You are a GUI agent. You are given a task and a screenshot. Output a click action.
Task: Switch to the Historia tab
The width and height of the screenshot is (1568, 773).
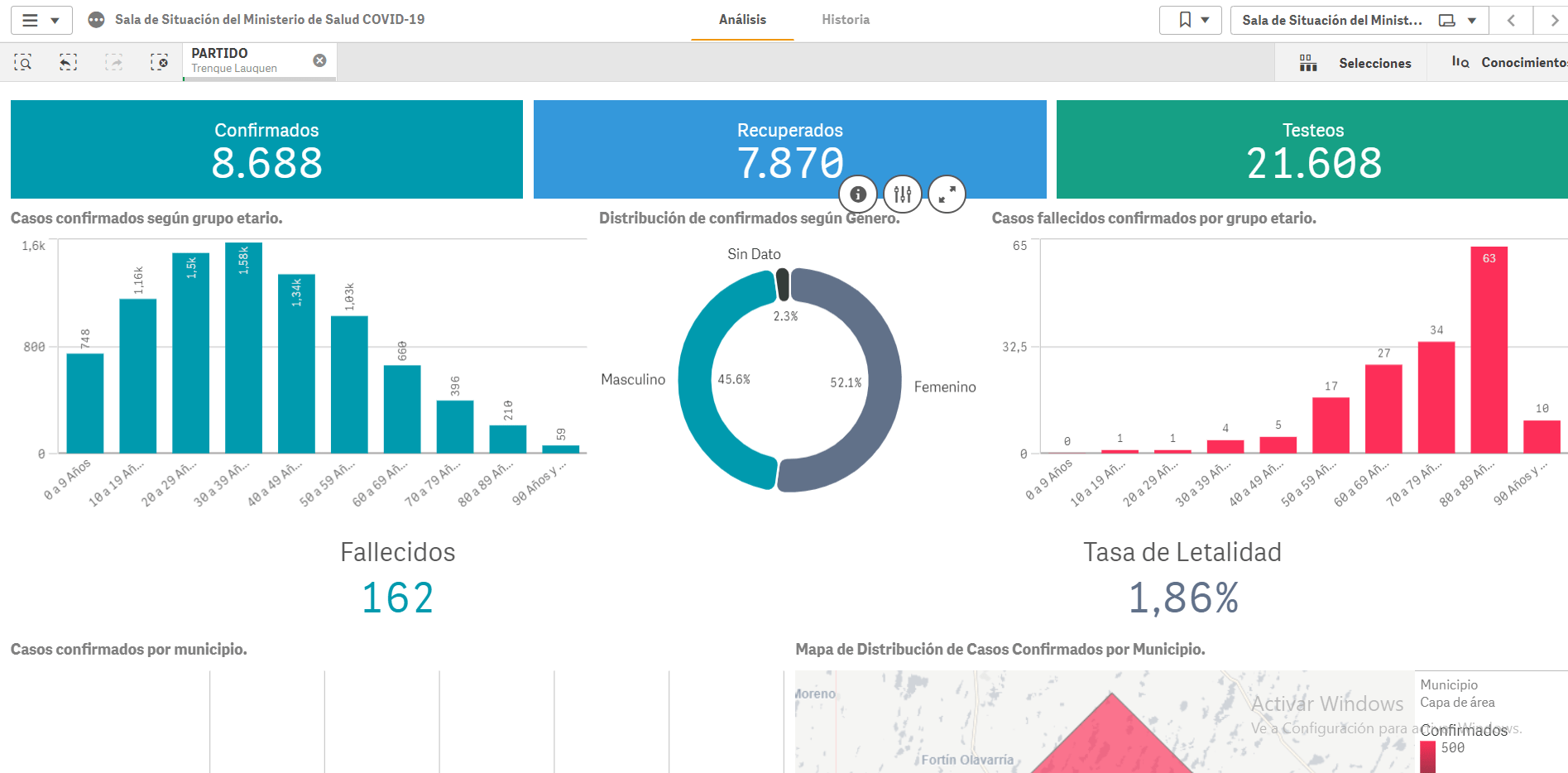[845, 20]
